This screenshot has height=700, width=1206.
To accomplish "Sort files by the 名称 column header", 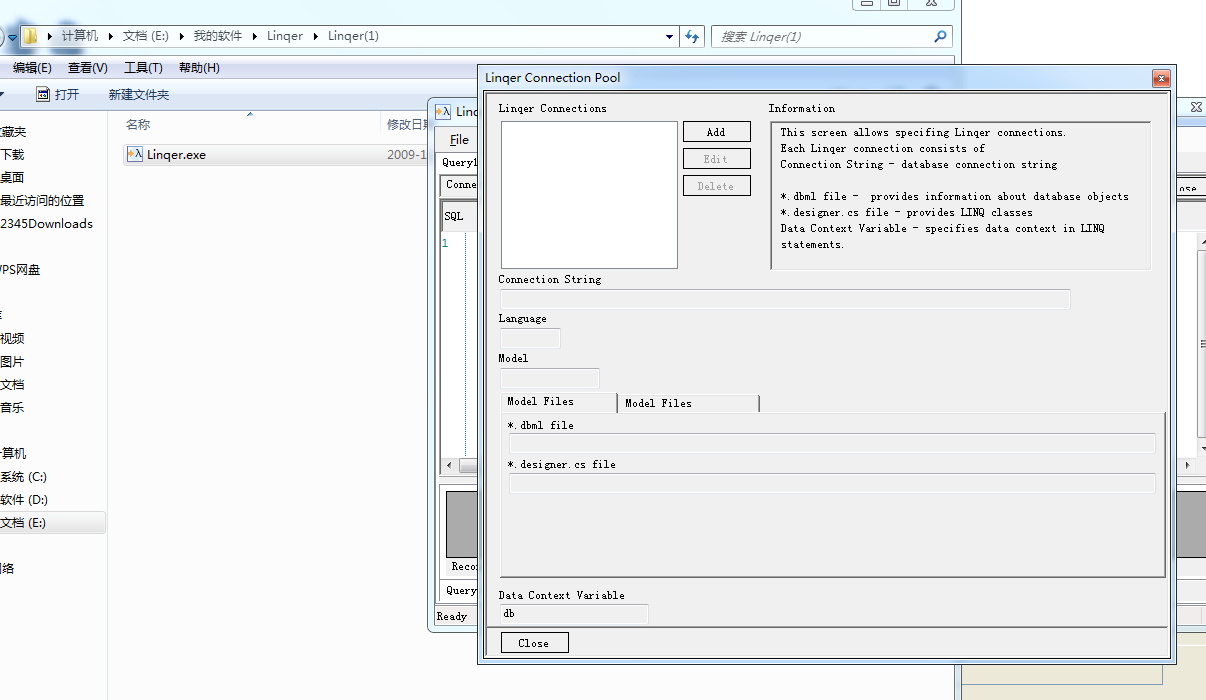I will (138, 125).
